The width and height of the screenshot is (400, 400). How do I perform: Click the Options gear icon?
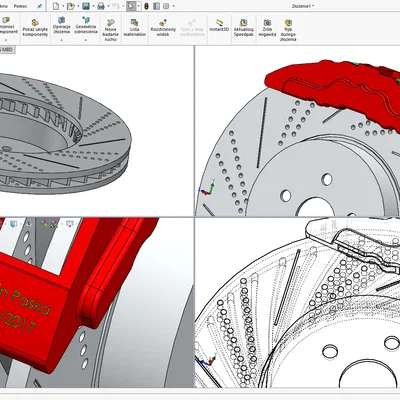[x=166, y=6]
